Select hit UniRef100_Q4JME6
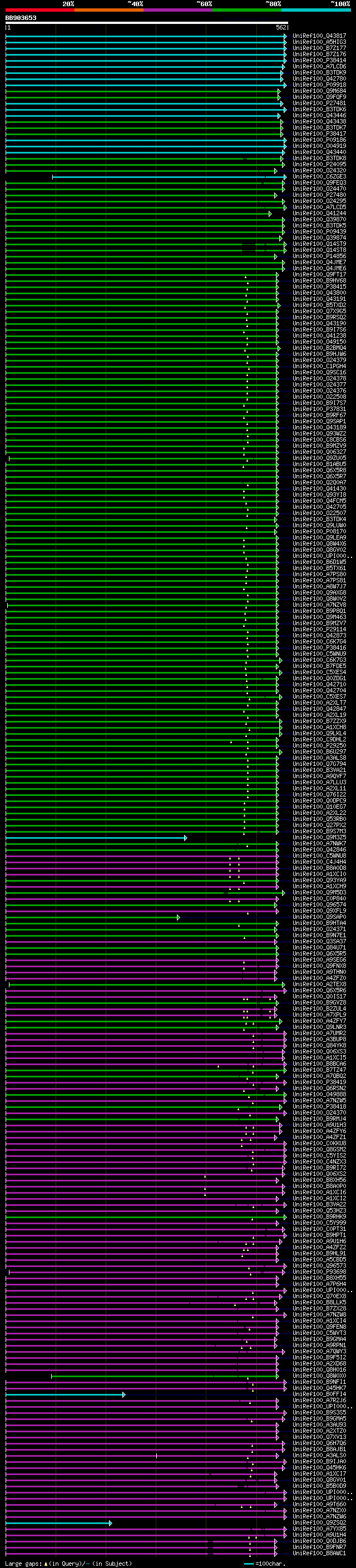Viewport: 356px width, 1568px height. pyautogui.click(x=319, y=269)
